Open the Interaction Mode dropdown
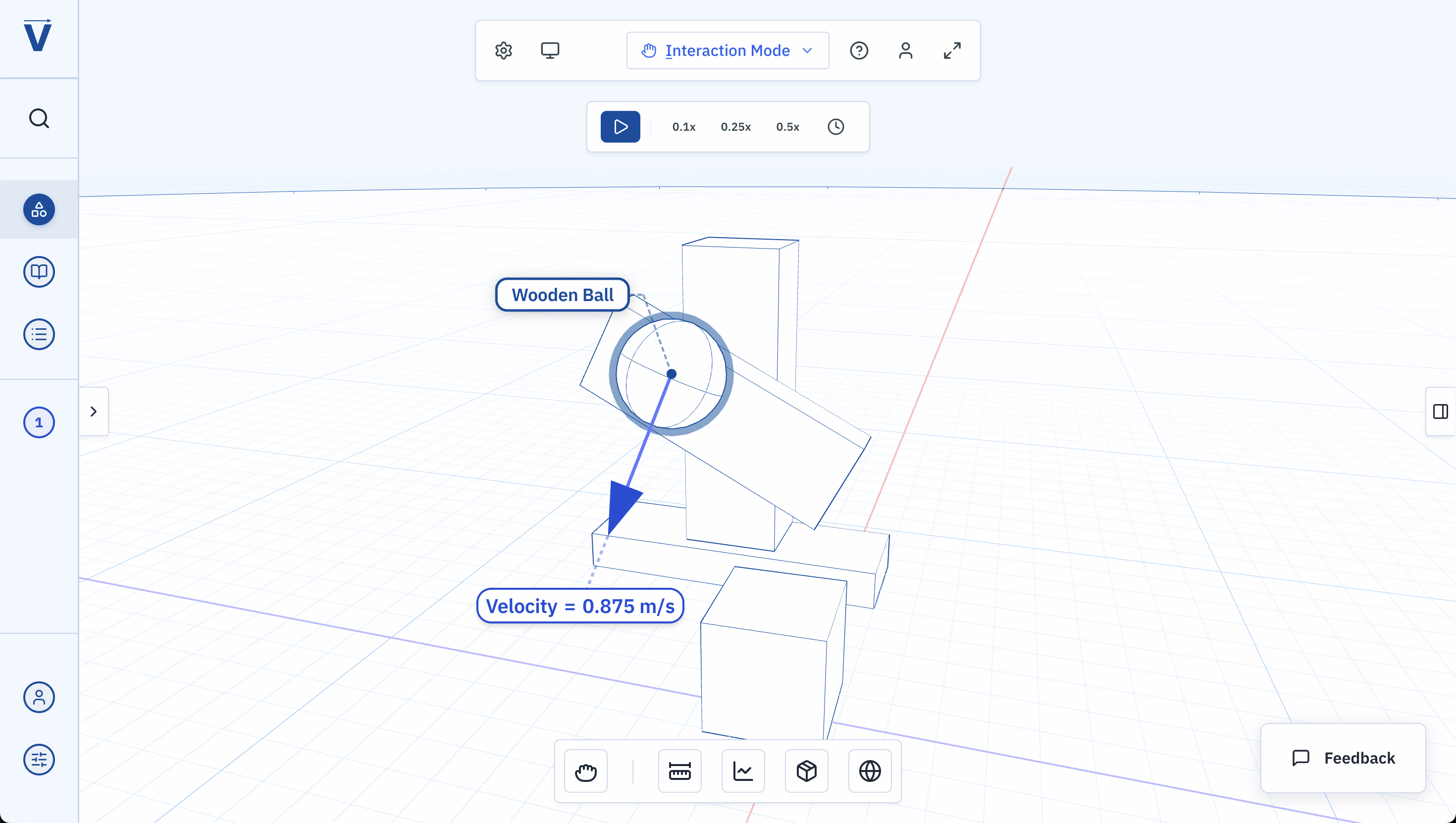The image size is (1456, 823). click(728, 51)
